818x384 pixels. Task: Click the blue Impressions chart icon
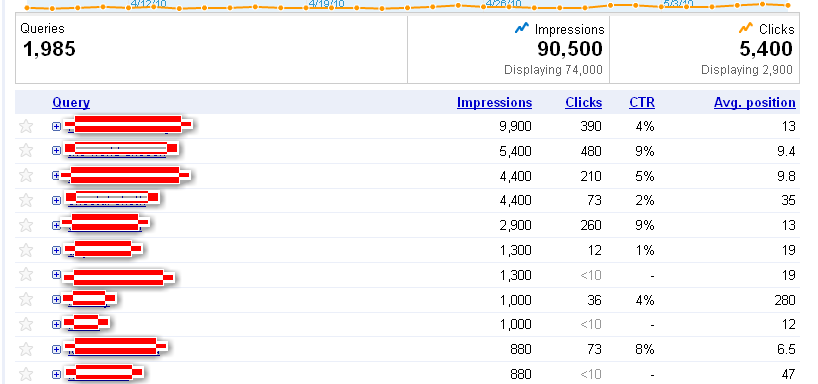point(522,28)
